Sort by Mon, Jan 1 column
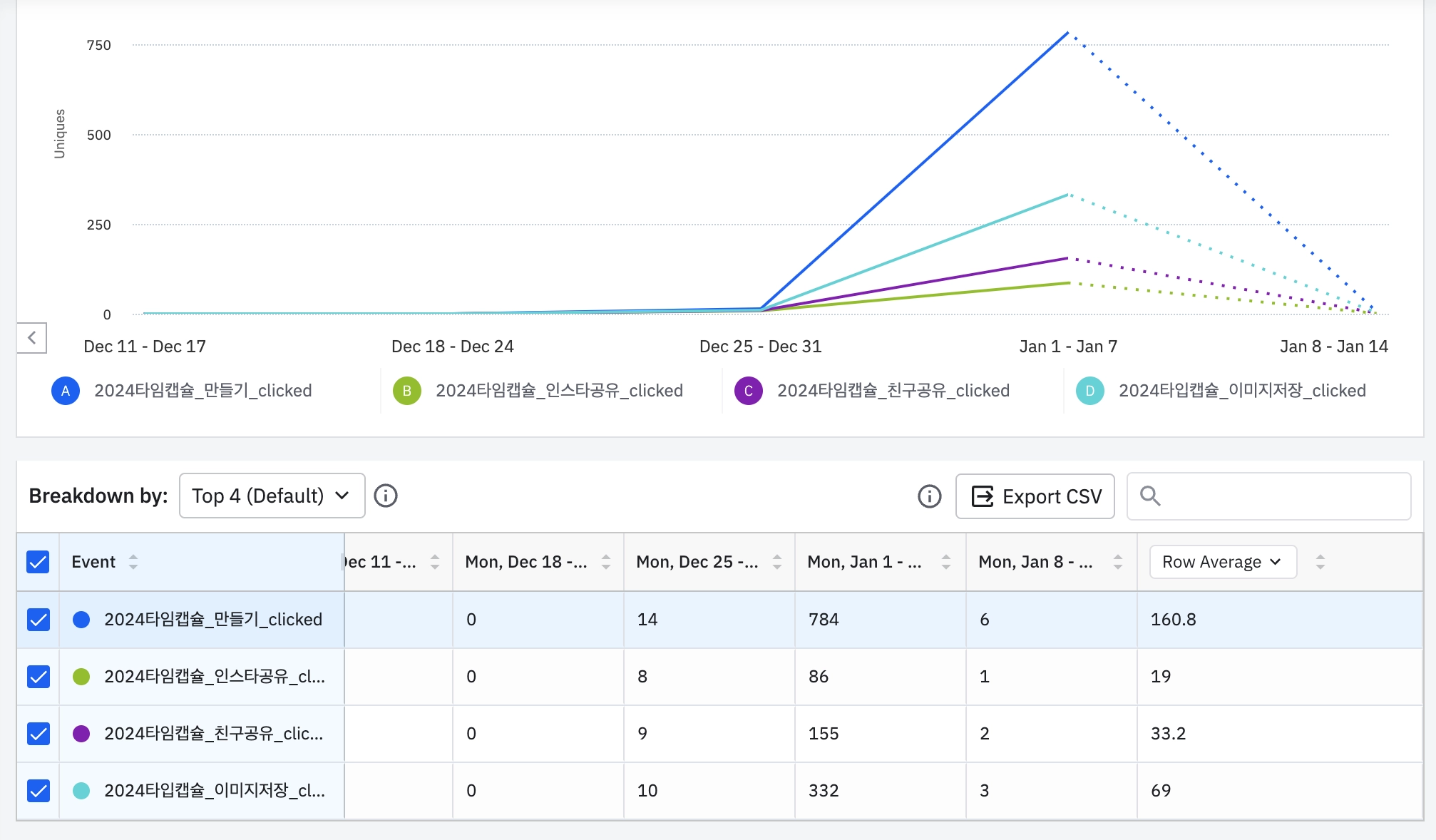The height and width of the screenshot is (840, 1436). 946,562
